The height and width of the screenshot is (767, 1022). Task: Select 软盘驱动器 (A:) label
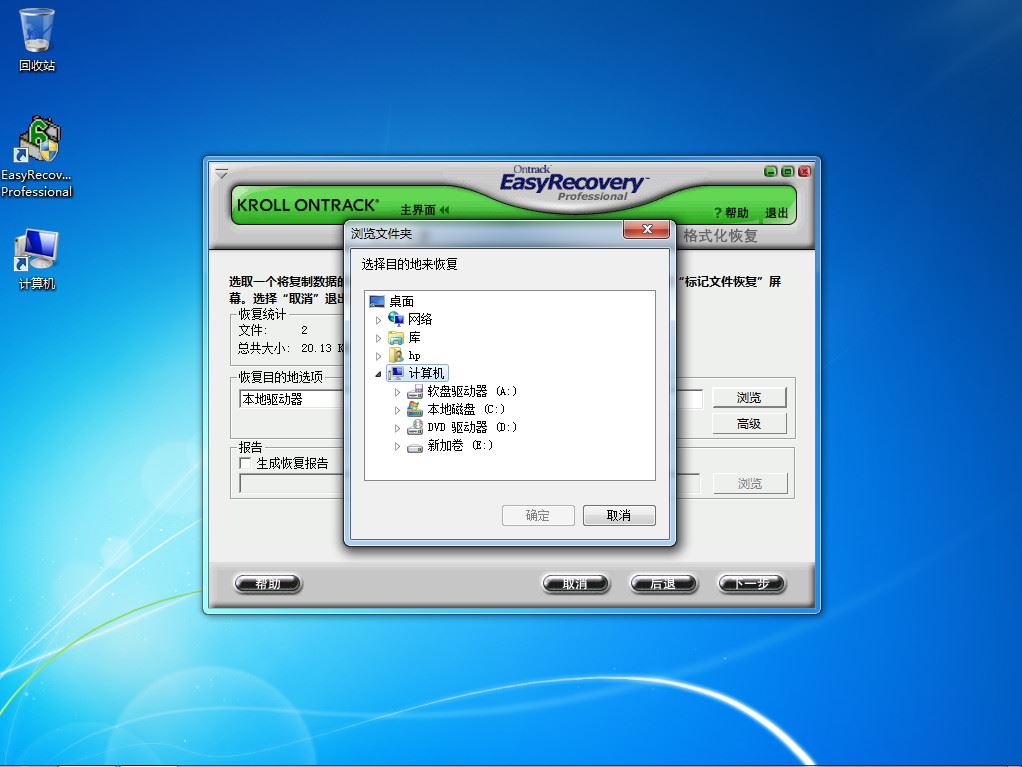click(x=473, y=391)
